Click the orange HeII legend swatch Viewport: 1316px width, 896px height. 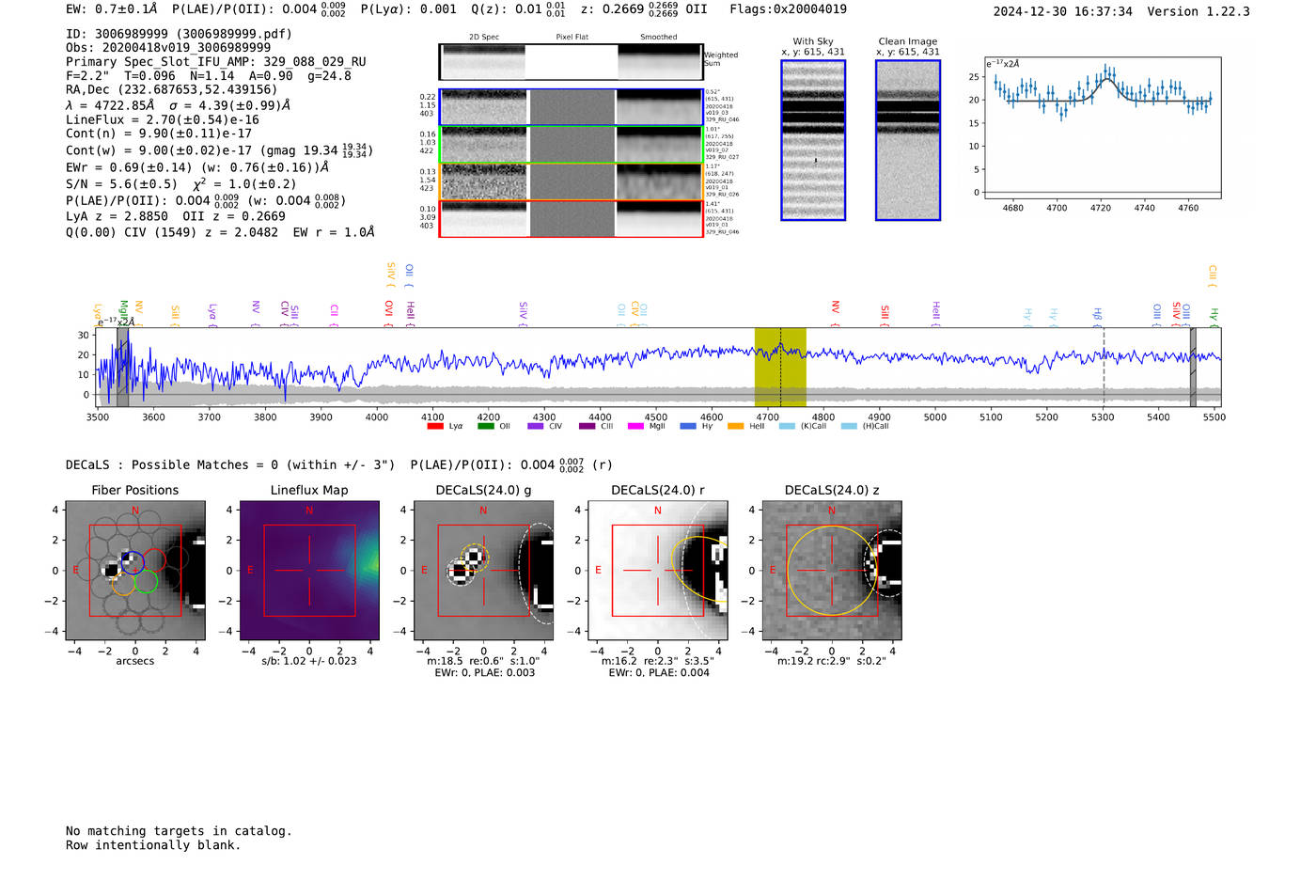(x=735, y=426)
